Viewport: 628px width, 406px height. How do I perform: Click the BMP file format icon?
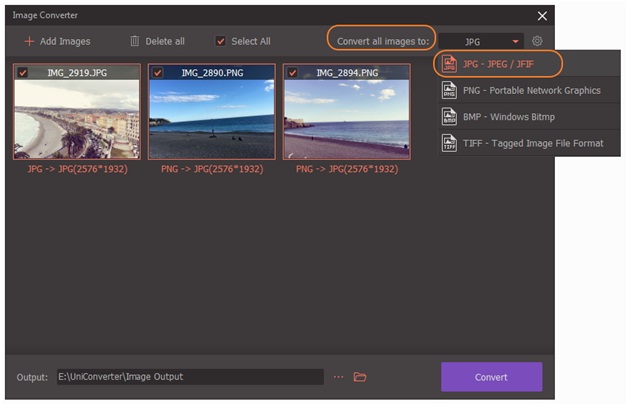(x=449, y=117)
